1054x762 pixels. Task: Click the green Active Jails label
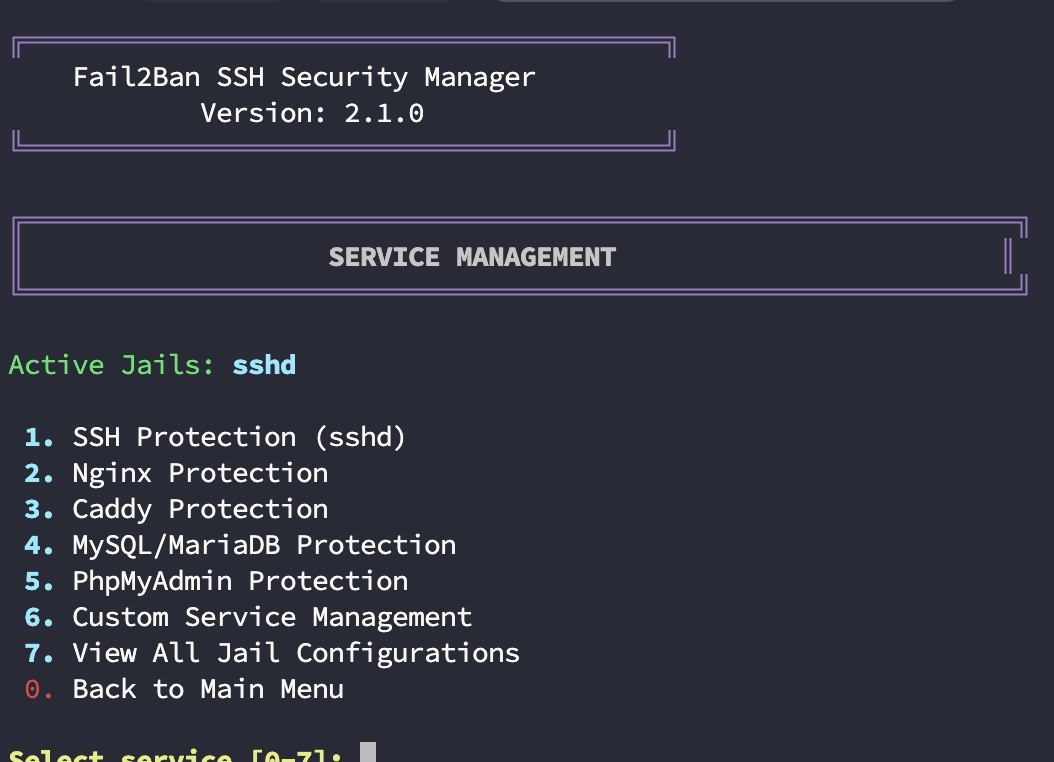112,365
